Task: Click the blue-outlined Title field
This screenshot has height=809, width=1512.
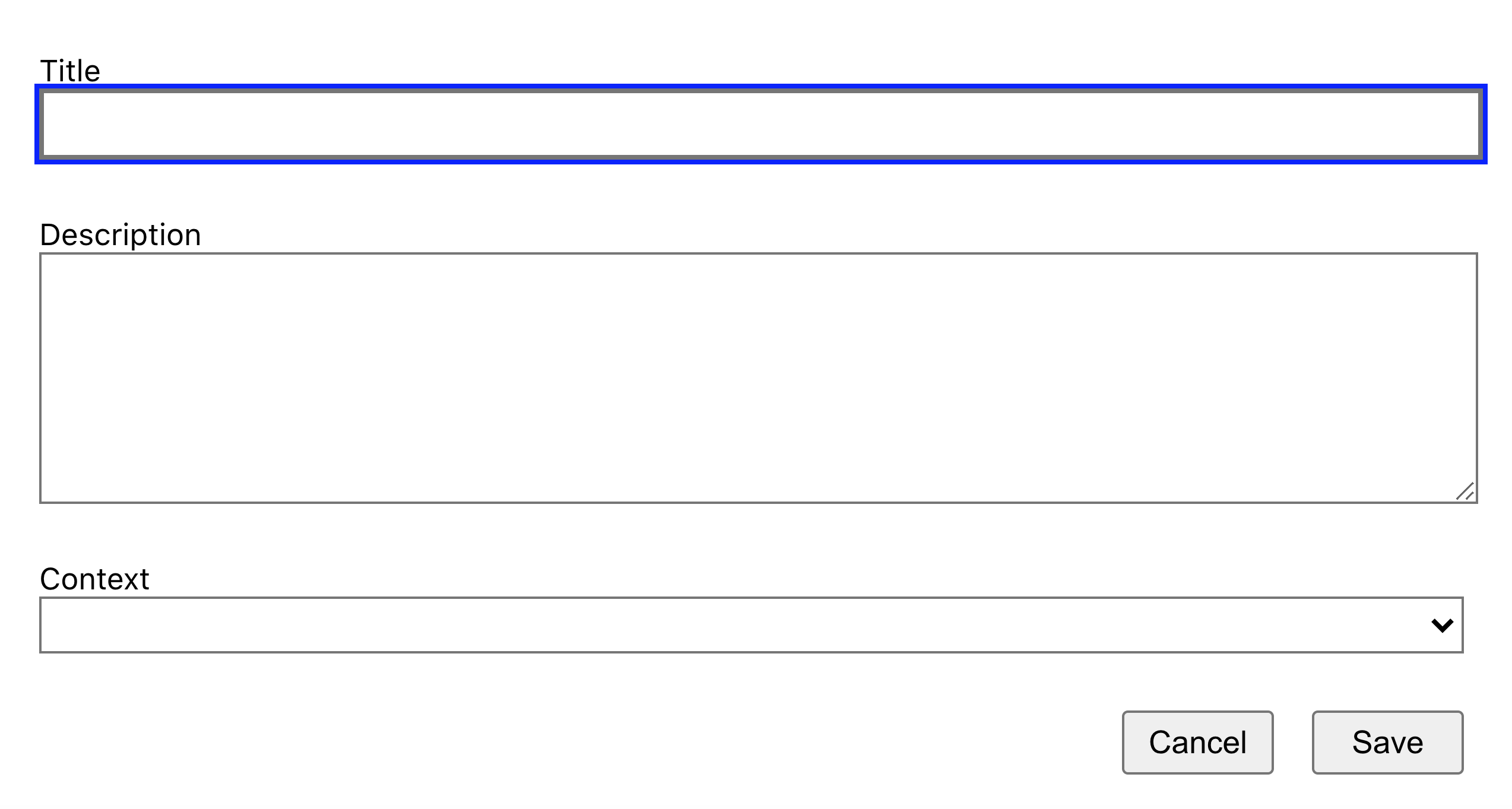Action: click(x=760, y=124)
